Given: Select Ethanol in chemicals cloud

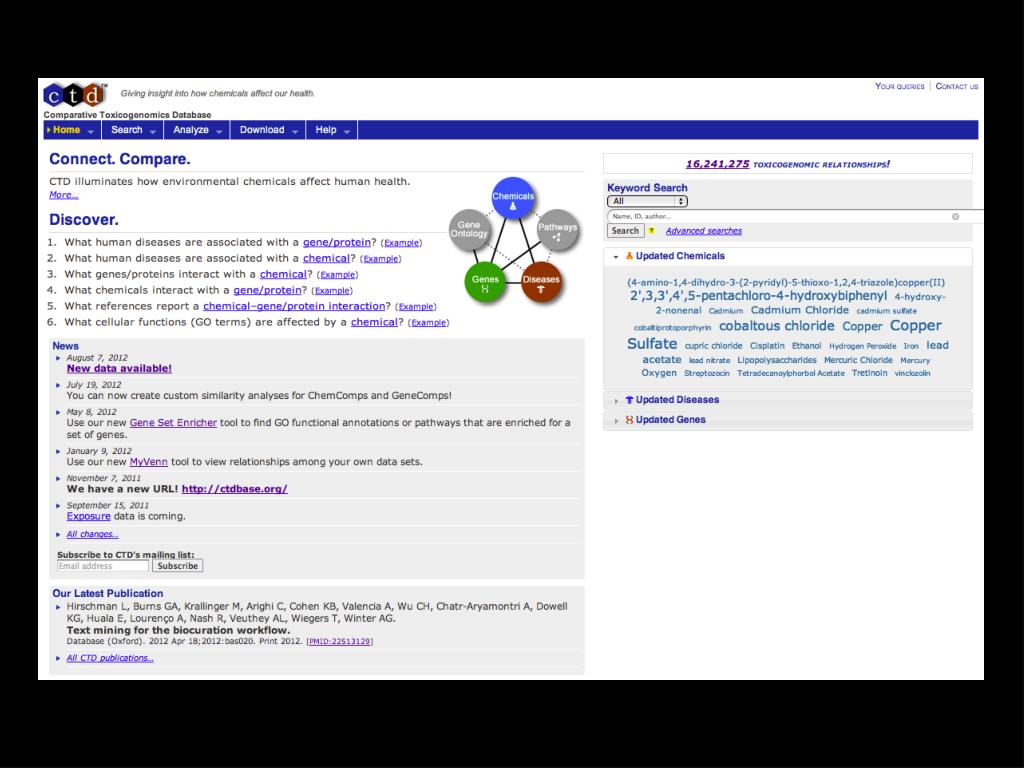Looking at the screenshot, I should pos(807,346).
